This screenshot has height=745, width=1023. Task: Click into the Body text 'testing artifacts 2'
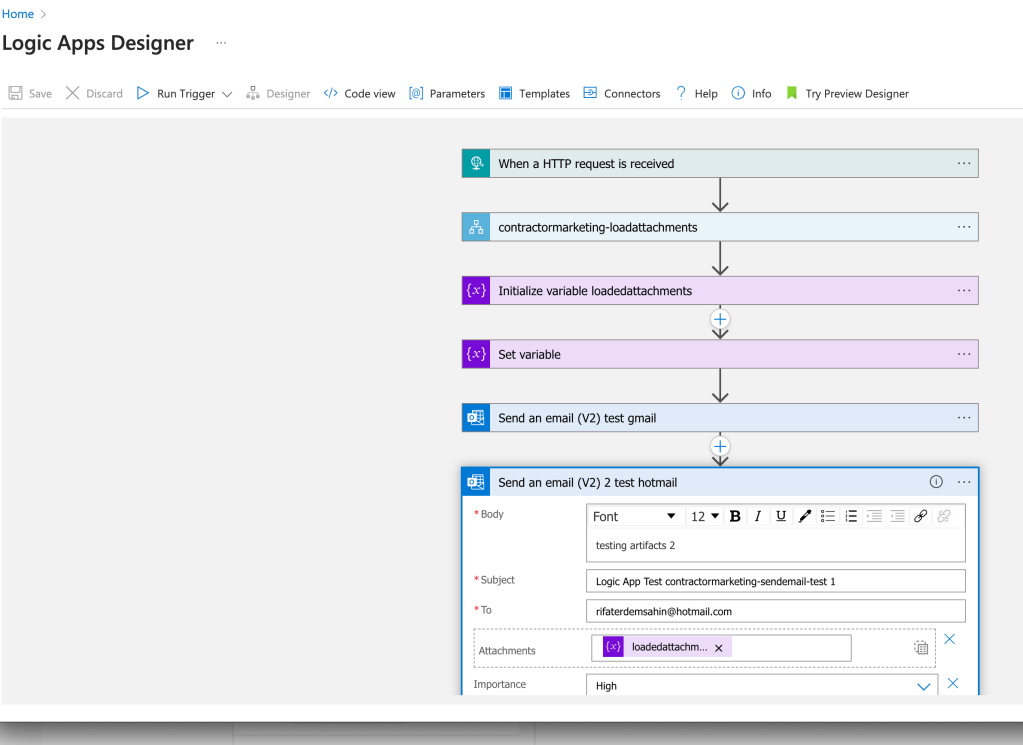[635, 545]
